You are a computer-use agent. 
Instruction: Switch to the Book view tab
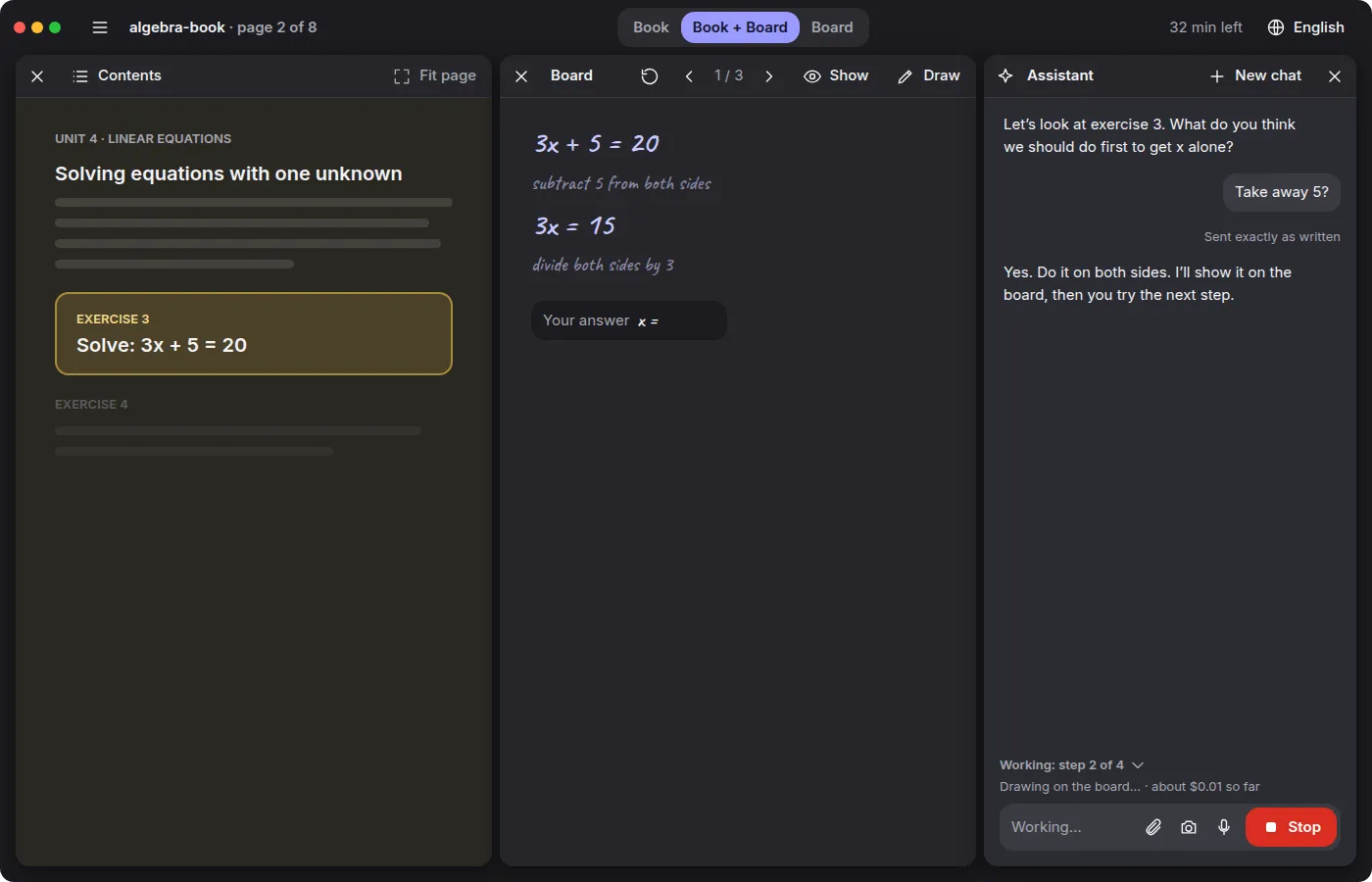pyautogui.click(x=651, y=27)
